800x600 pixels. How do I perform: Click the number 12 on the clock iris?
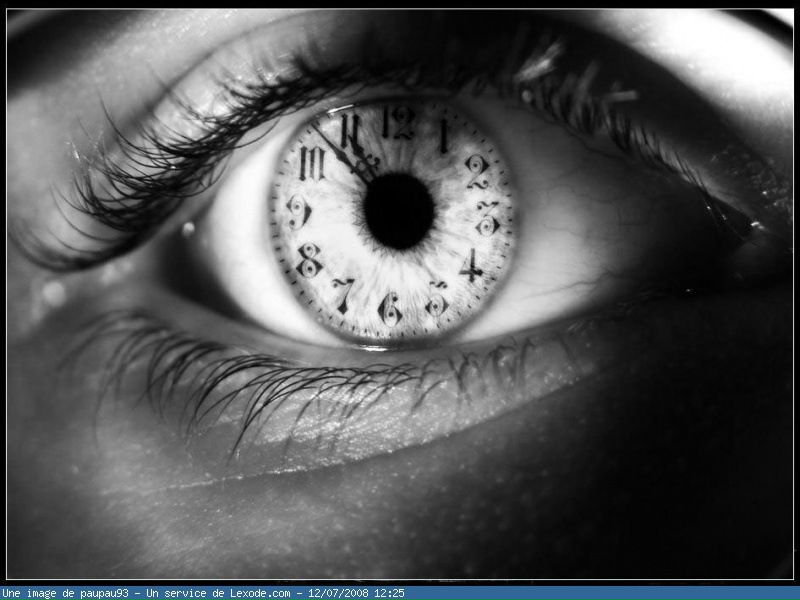[399, 124]
